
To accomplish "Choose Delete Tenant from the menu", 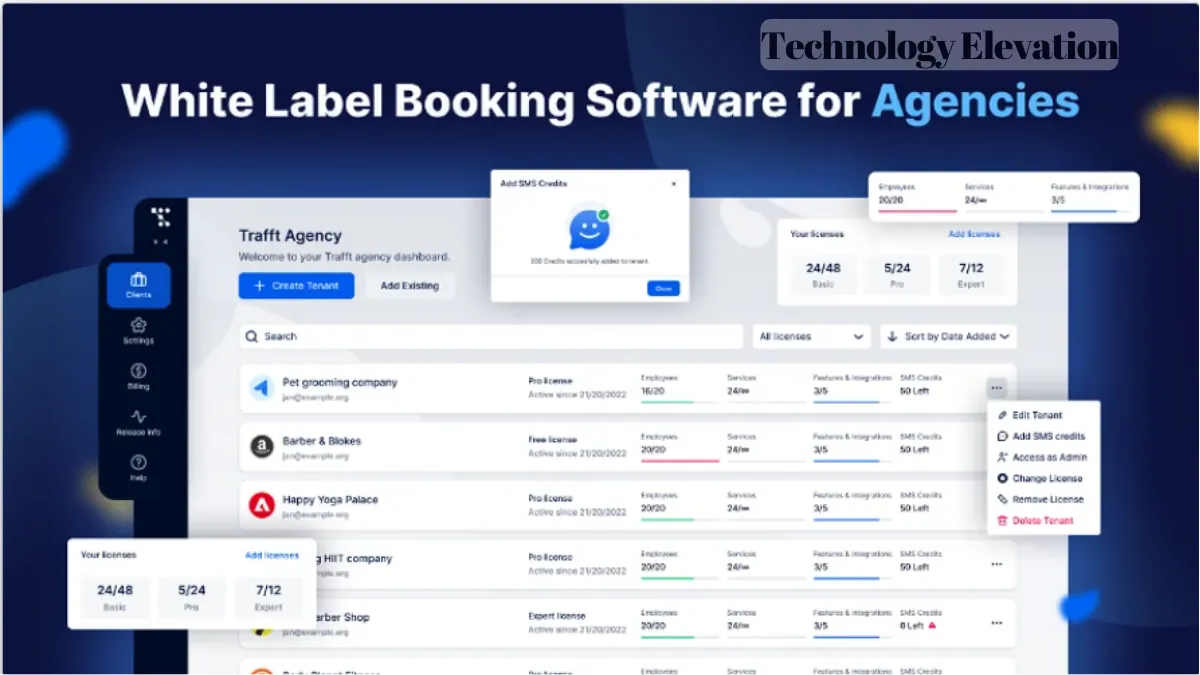I will (1035, 520).
